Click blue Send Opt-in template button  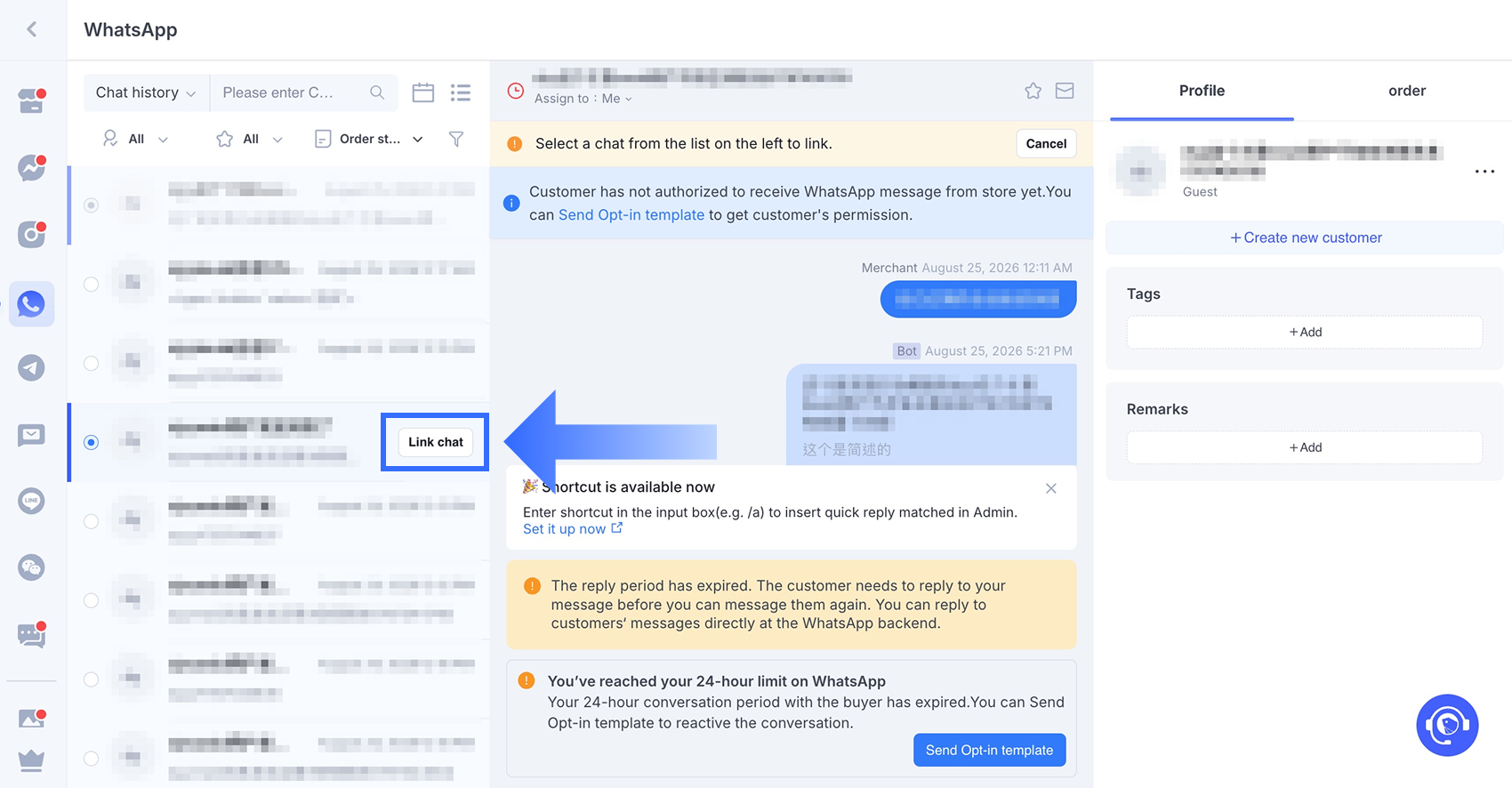(989, 751)
